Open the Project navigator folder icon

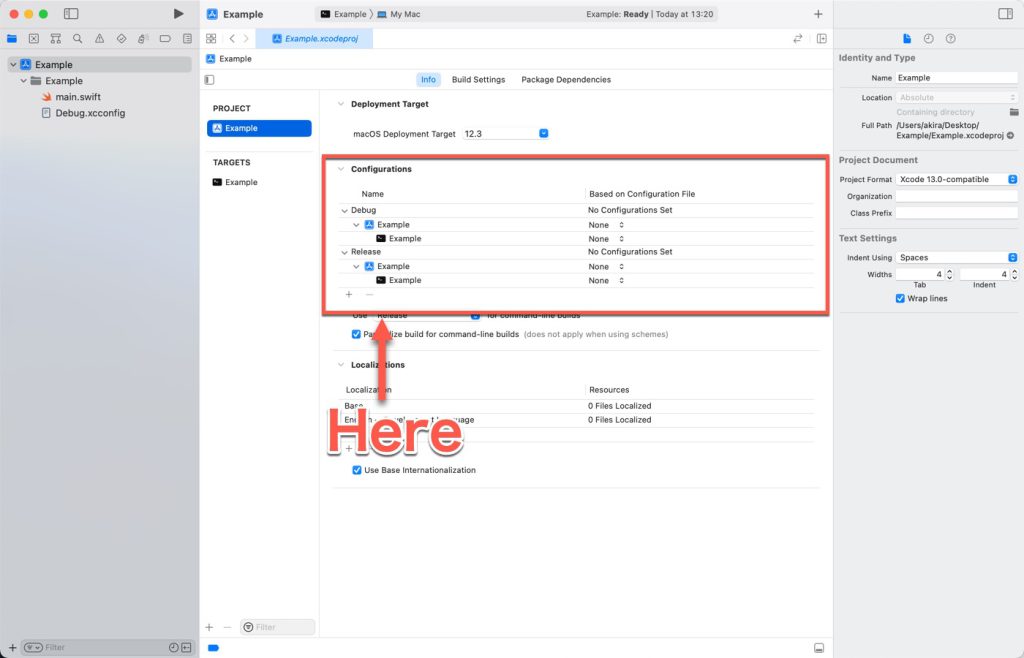coord(12,39)
